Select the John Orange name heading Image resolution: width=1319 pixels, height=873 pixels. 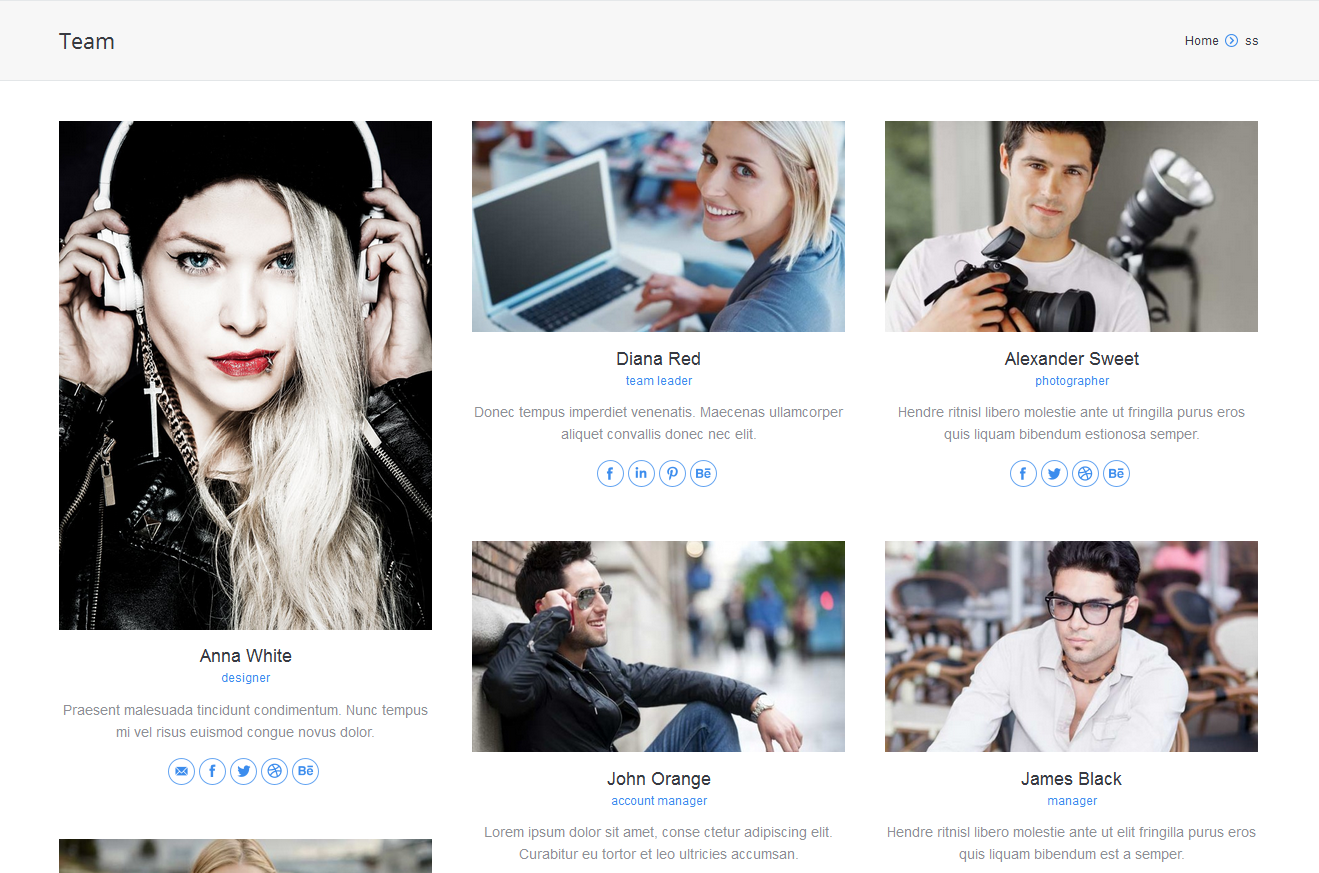coord(658,779)
